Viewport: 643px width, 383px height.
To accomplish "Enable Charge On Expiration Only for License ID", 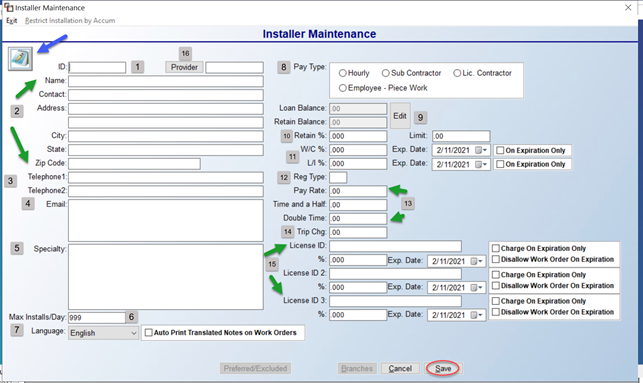I will point(495,248).
